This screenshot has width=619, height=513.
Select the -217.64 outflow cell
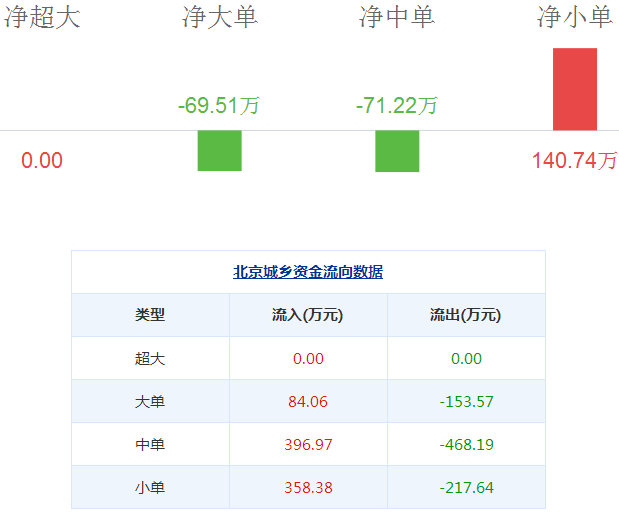467,488
